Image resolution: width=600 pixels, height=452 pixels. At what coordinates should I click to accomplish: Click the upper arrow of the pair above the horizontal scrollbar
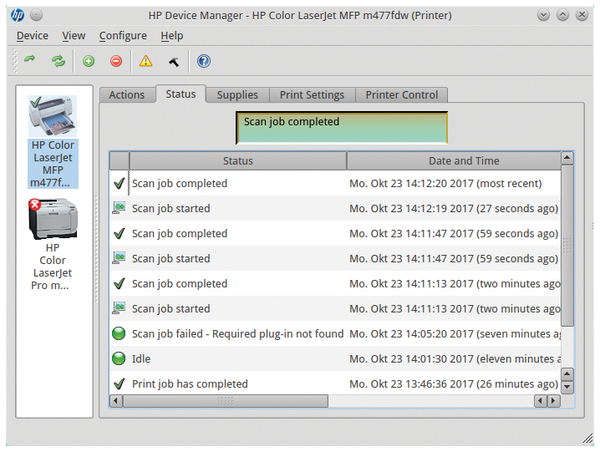[567, 374]
